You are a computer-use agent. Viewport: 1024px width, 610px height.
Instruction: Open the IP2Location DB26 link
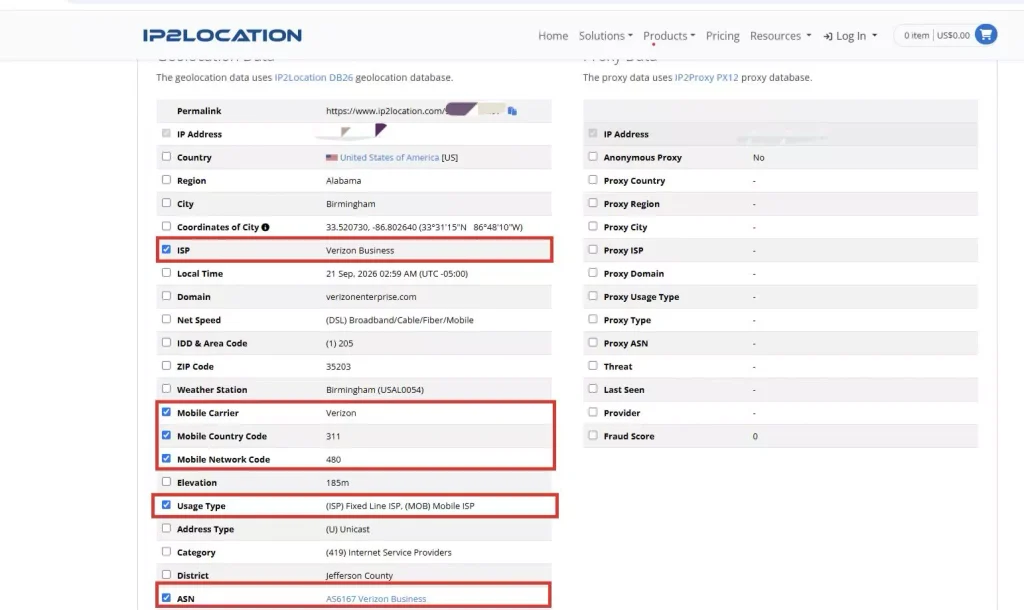[x=313, y=77]
